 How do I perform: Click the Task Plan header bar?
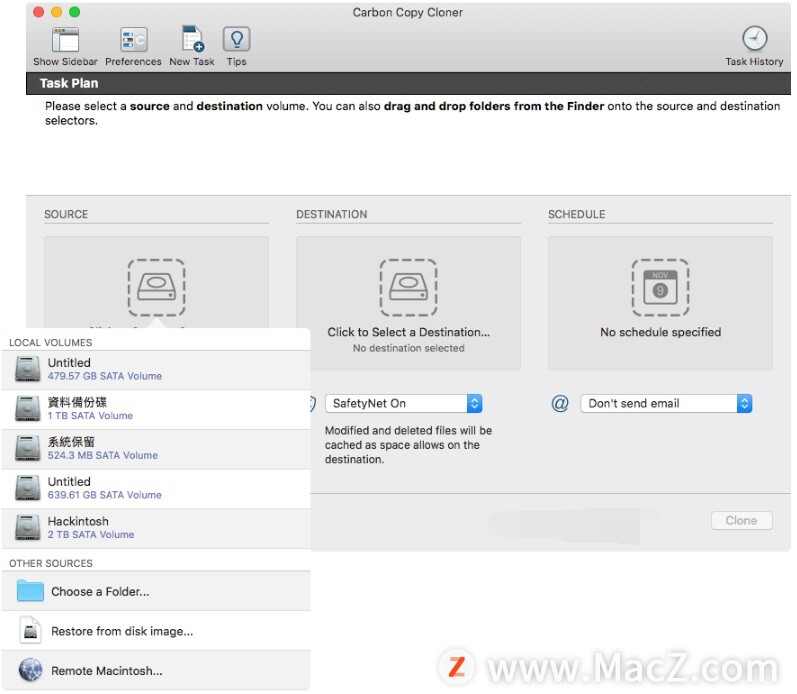click(x=408, y=83)
